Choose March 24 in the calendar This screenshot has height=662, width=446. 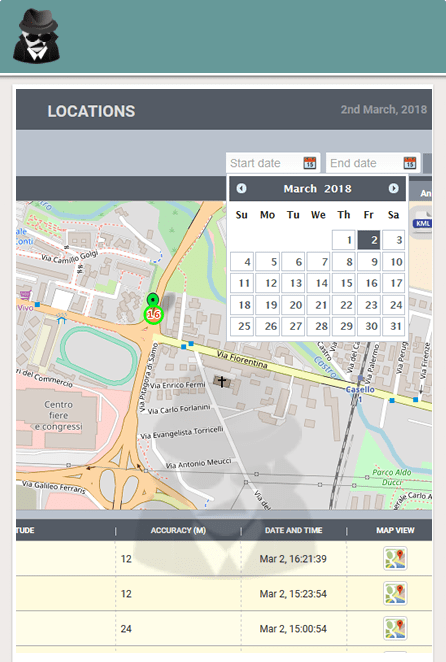(394, 305)
